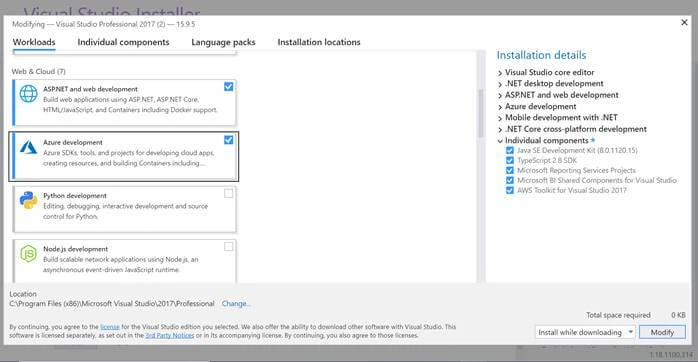Click the Python development logo icon
The width and height of the screenshot is (698, 362).
point(28,200)
